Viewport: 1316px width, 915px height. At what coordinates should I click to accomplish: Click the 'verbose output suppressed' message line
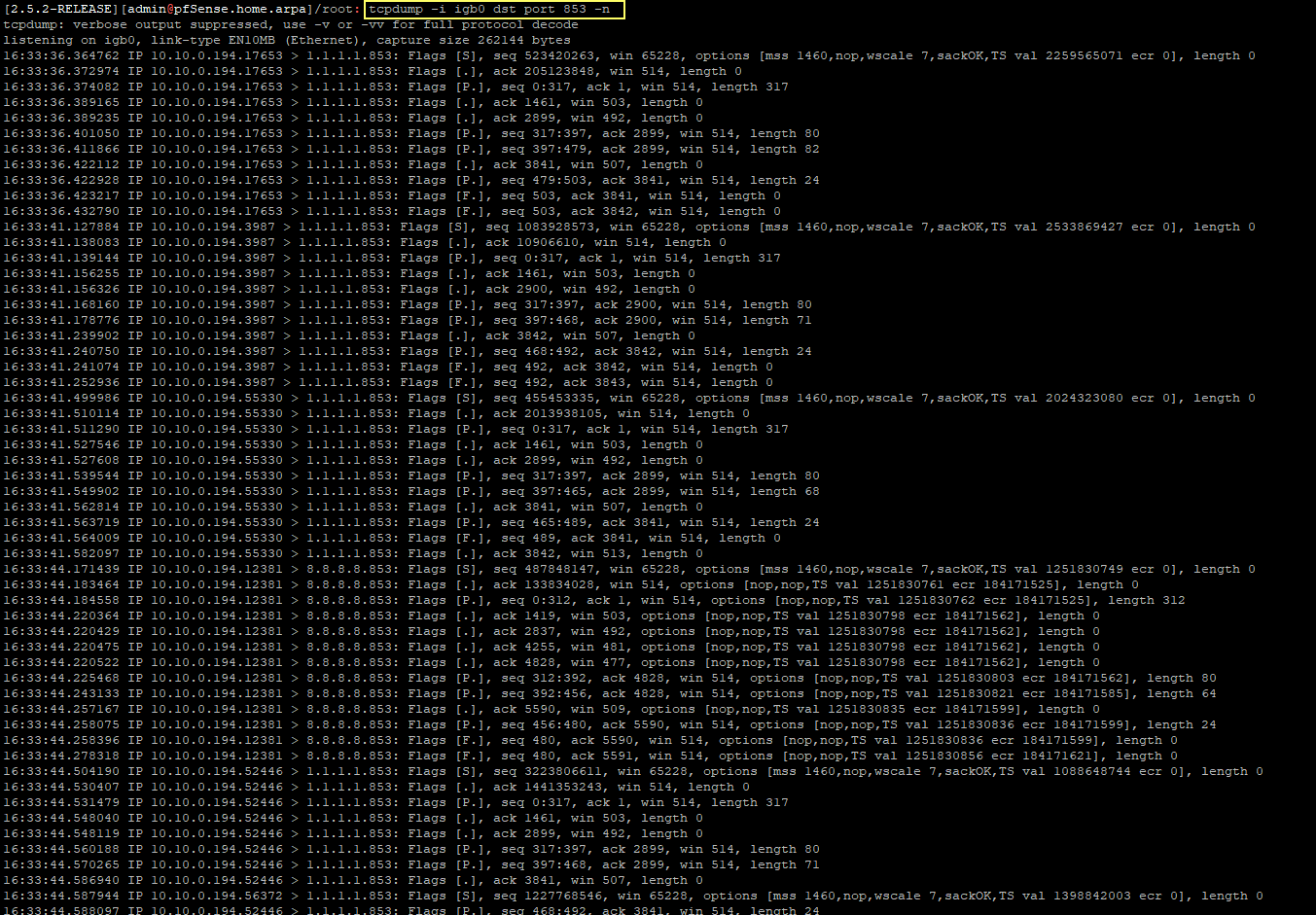pos(291,24)
